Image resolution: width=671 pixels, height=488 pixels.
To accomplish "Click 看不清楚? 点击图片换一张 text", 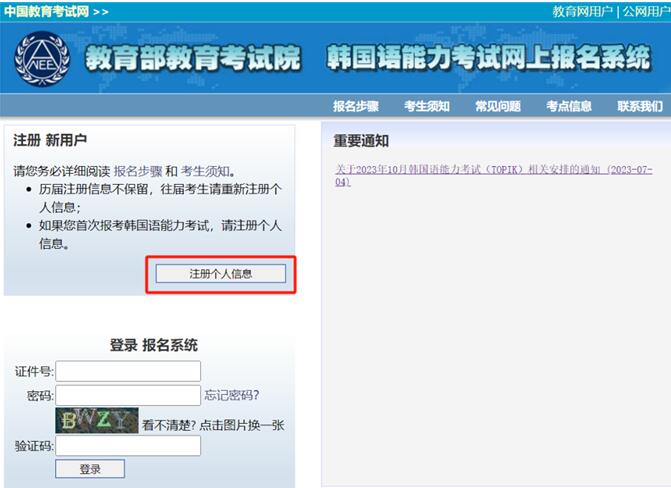I will pyautogui.click(x=213, y=425).
